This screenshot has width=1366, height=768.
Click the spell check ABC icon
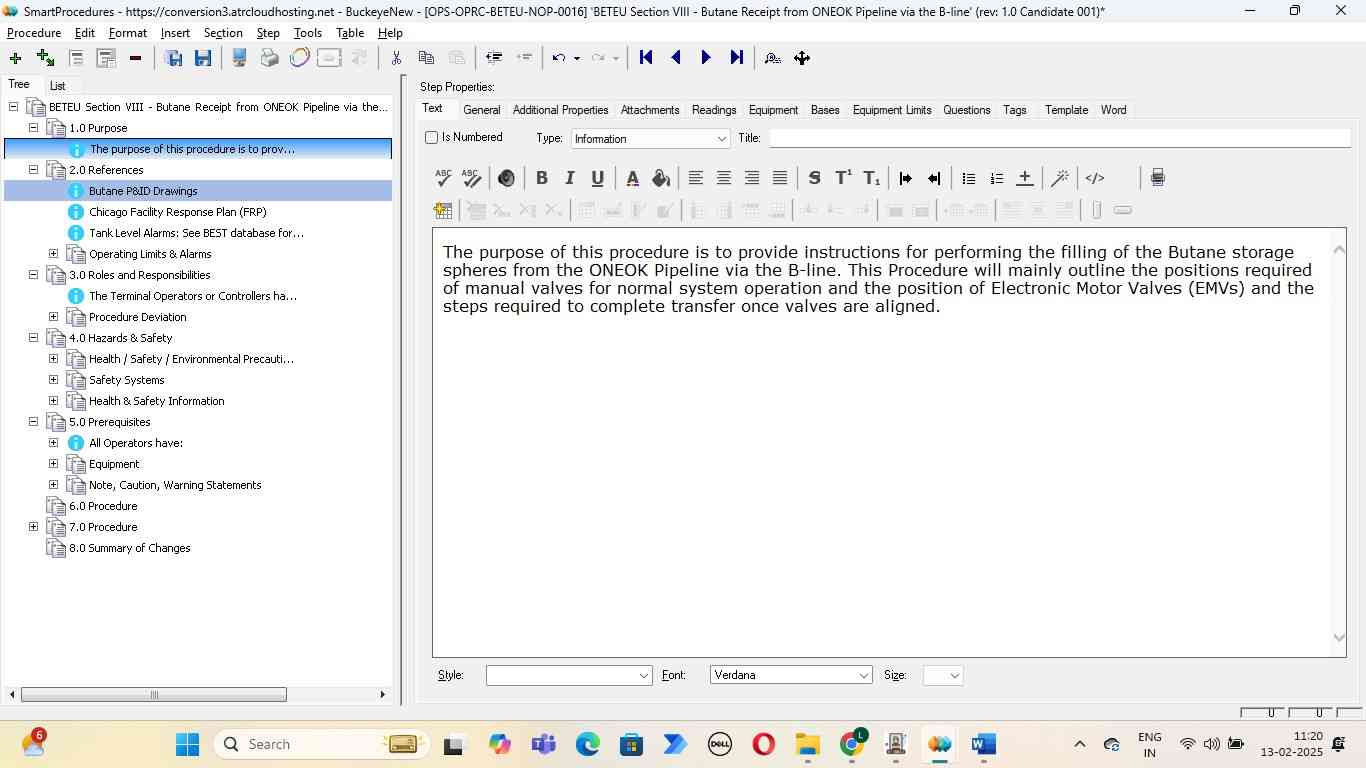[x=443, y=178]
